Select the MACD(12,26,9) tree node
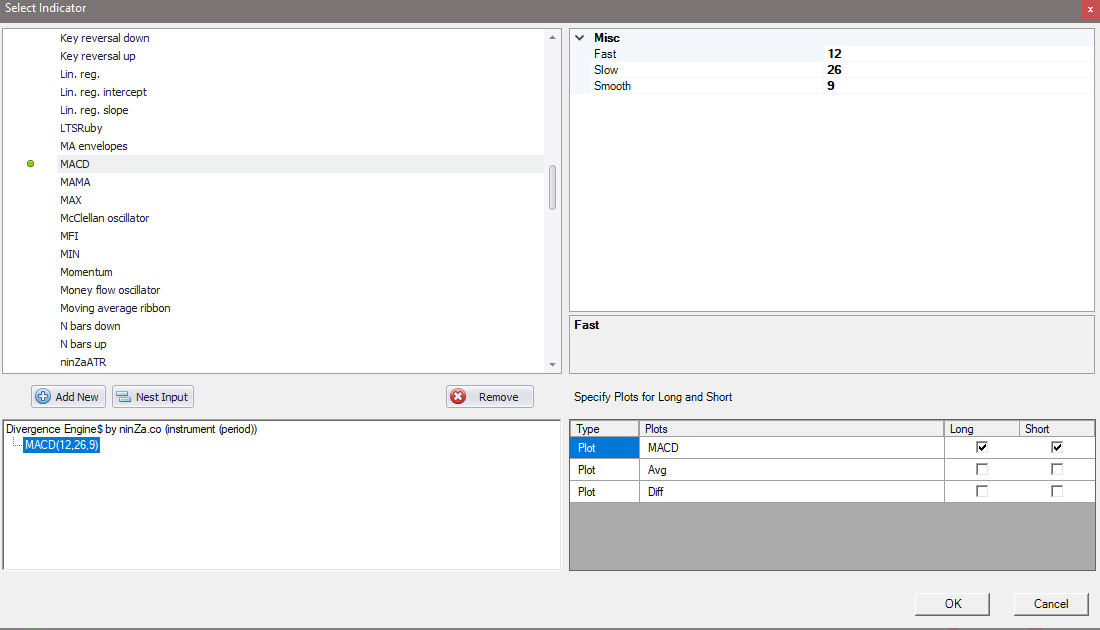Image resolution: width=1100 pixels, height=630 pixels. pos(62,445)
